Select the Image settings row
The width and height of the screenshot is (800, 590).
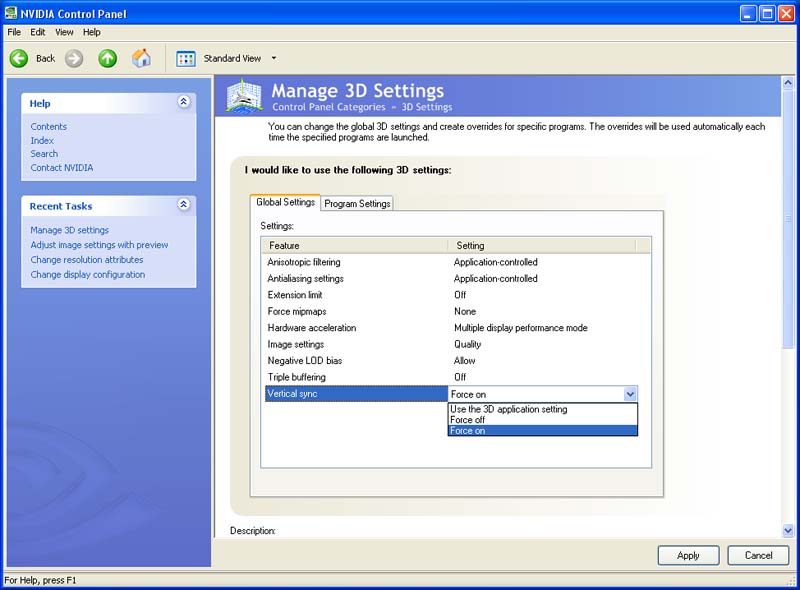(452, 344)
